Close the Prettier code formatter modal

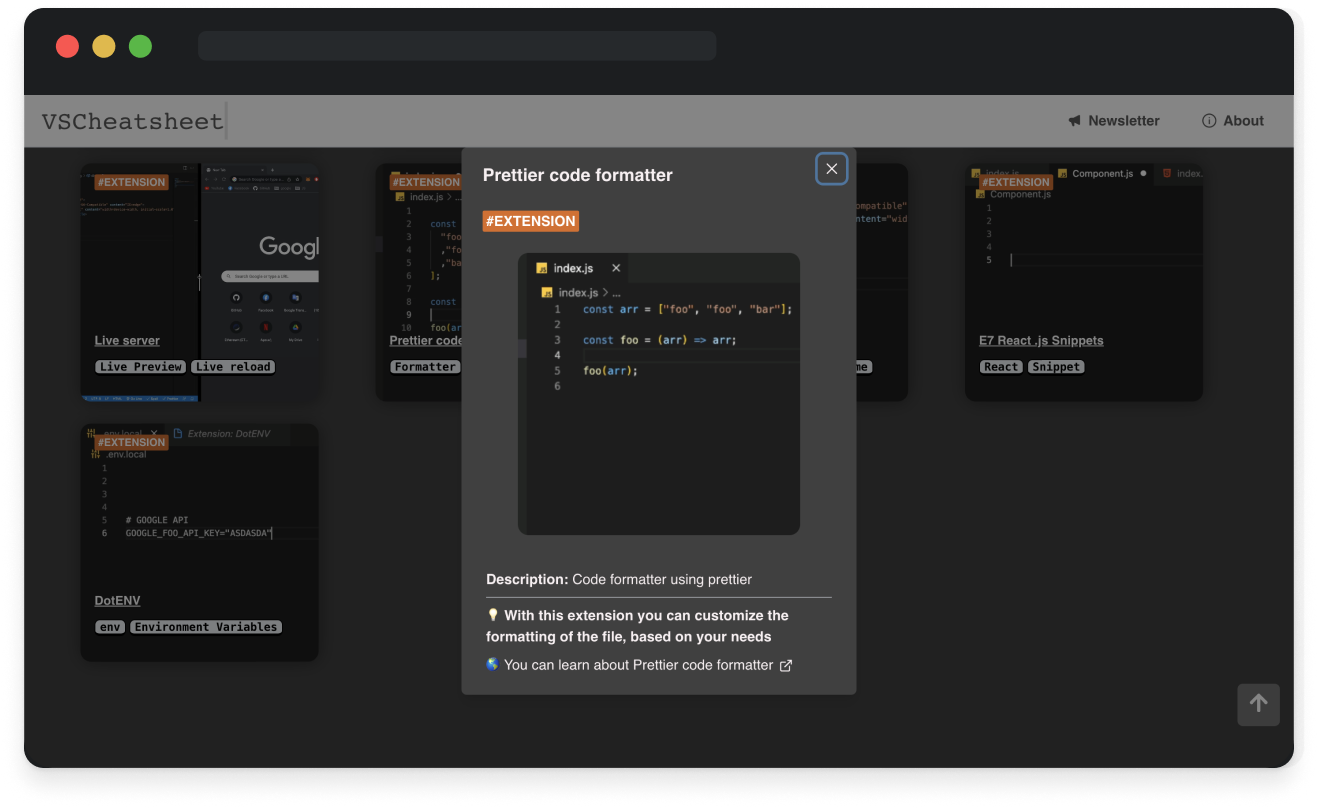(831, 169)
